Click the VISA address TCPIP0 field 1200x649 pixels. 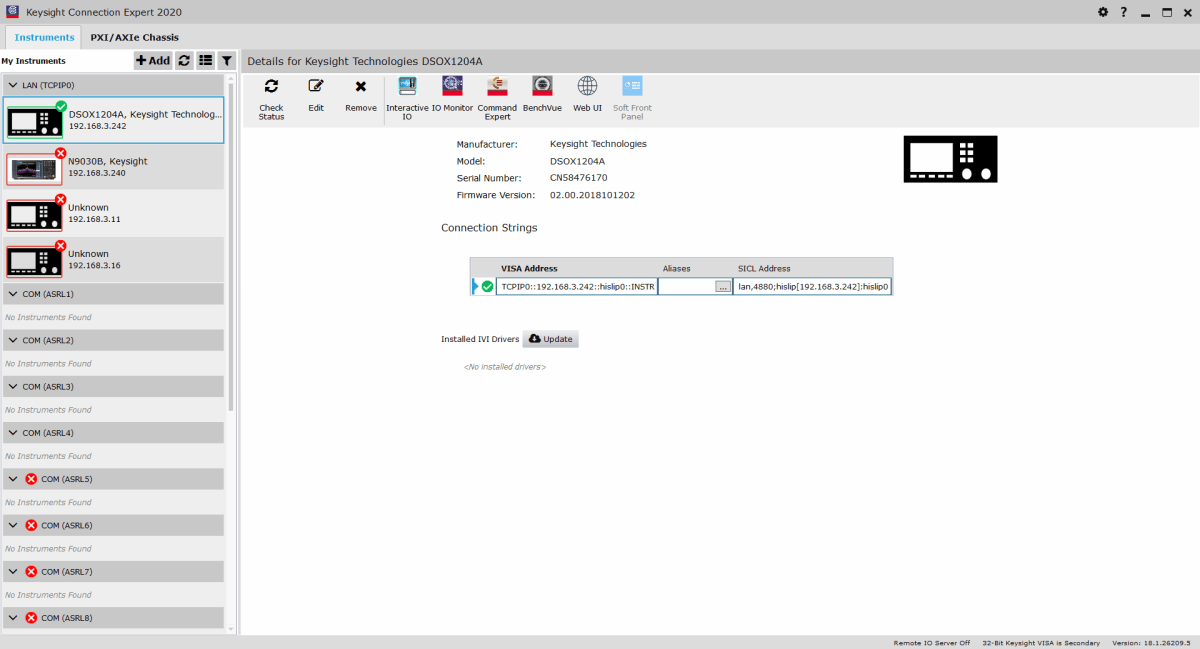click(x=577, y=286)
